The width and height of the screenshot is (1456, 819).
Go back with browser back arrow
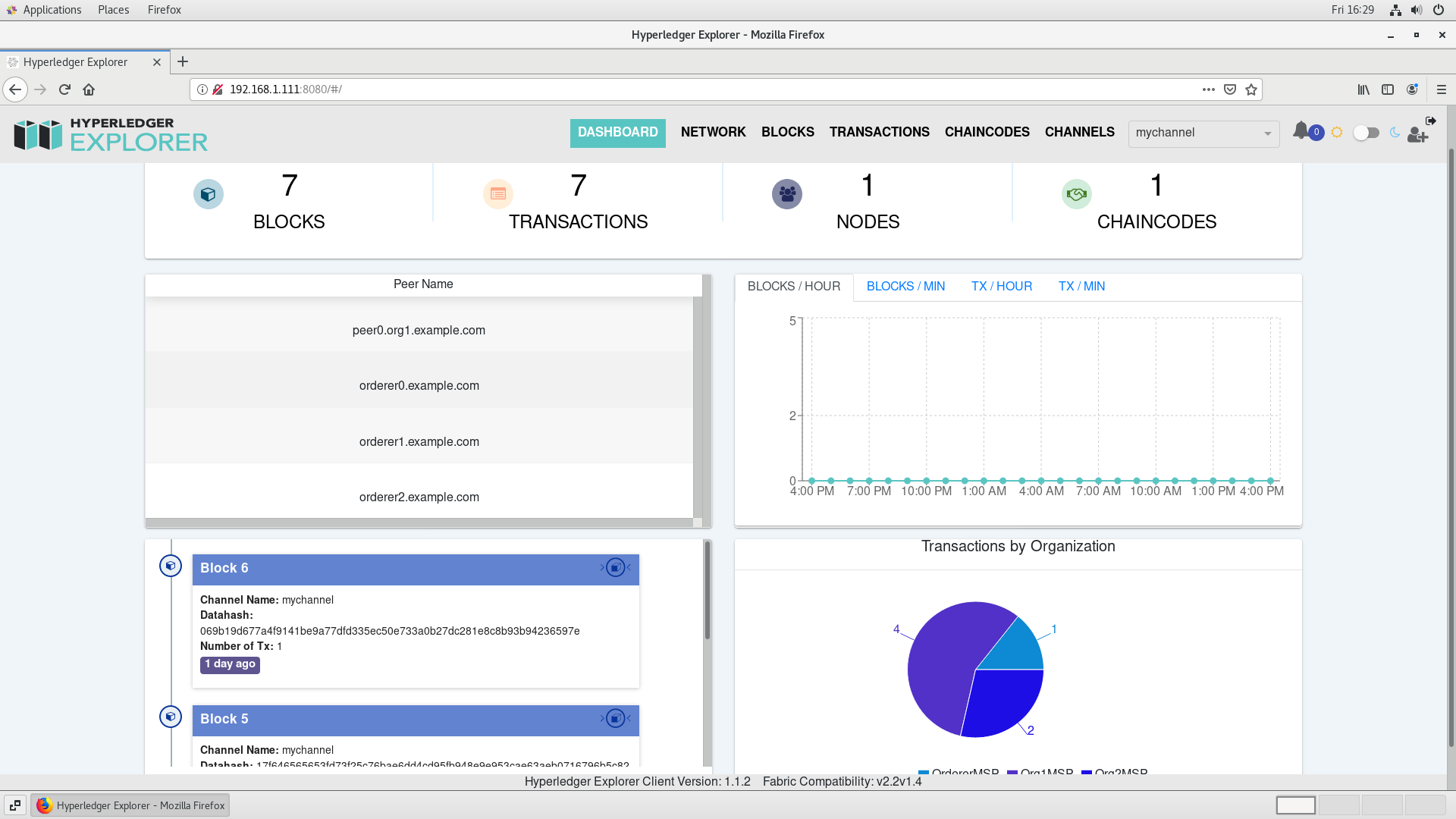pyautogui.click(x=15, y=89)
